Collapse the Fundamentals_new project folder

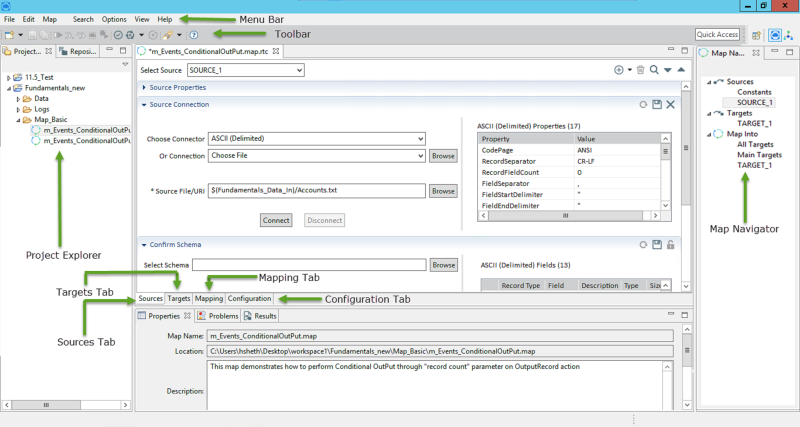click(x=10, y=88)
